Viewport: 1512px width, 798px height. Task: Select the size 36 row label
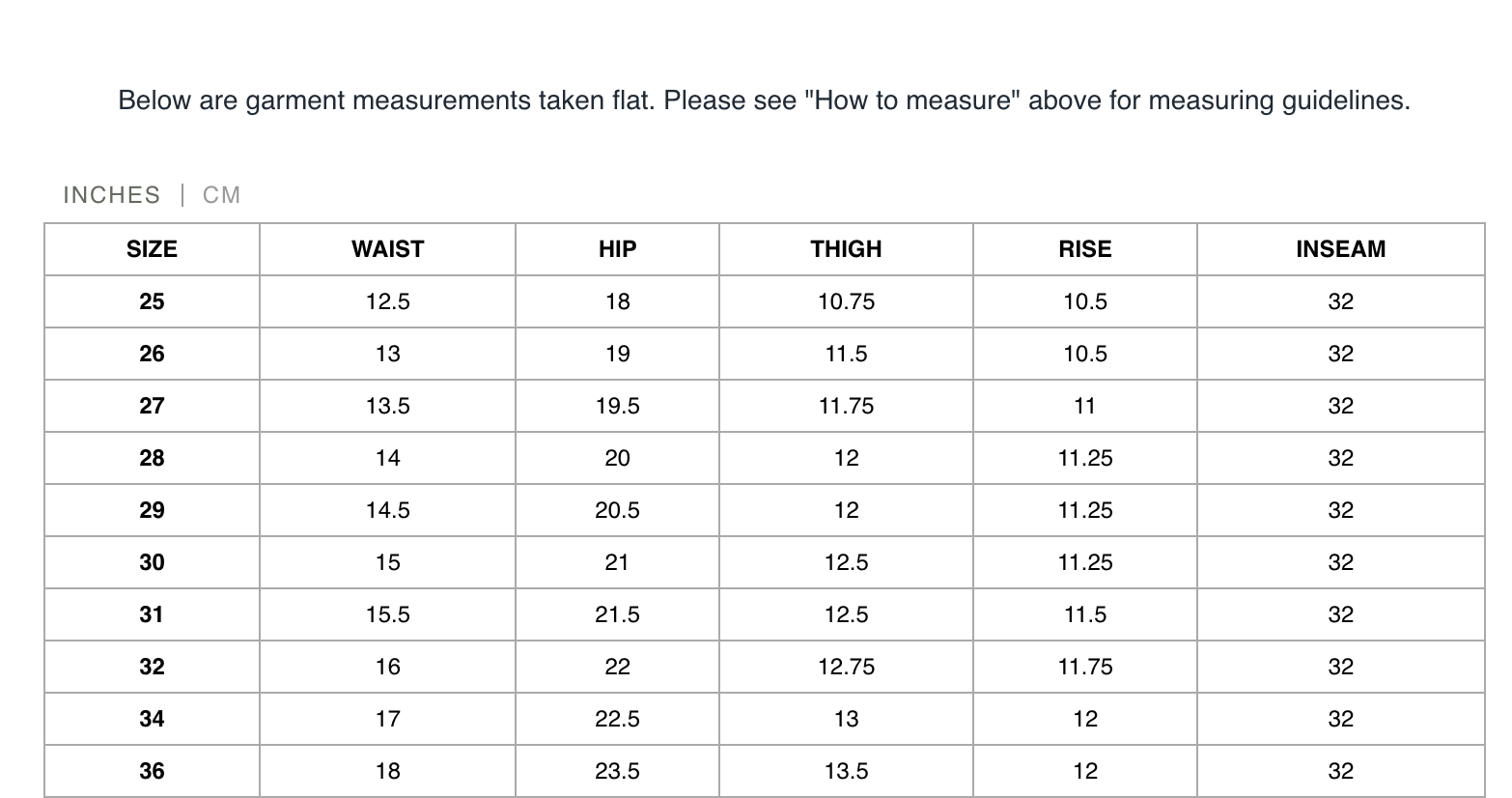point(152,771)
